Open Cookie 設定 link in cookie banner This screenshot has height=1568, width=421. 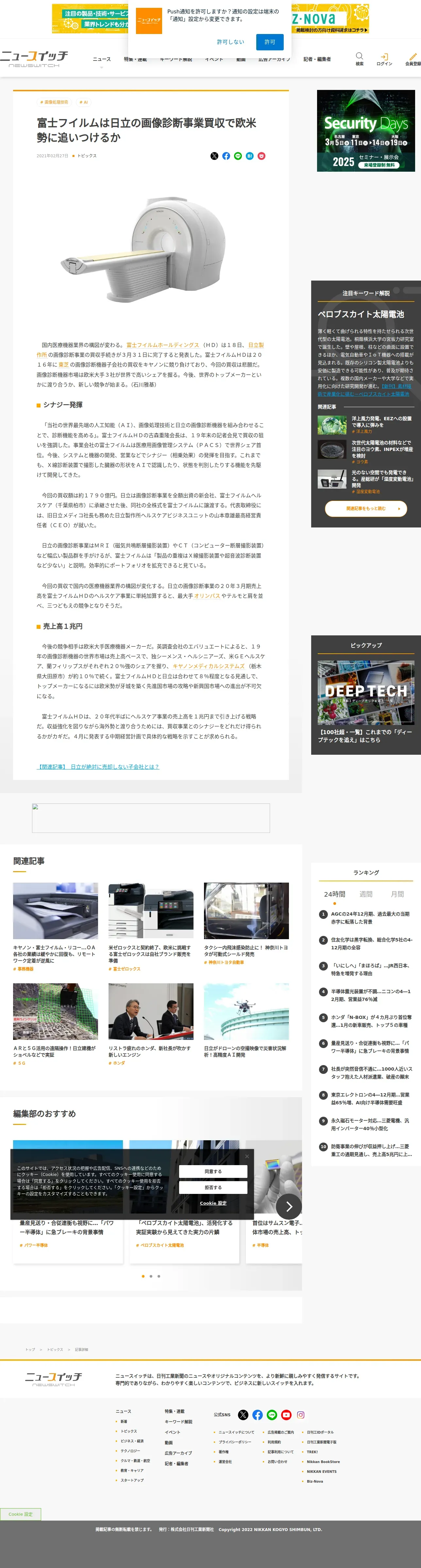click(213, 1203)
